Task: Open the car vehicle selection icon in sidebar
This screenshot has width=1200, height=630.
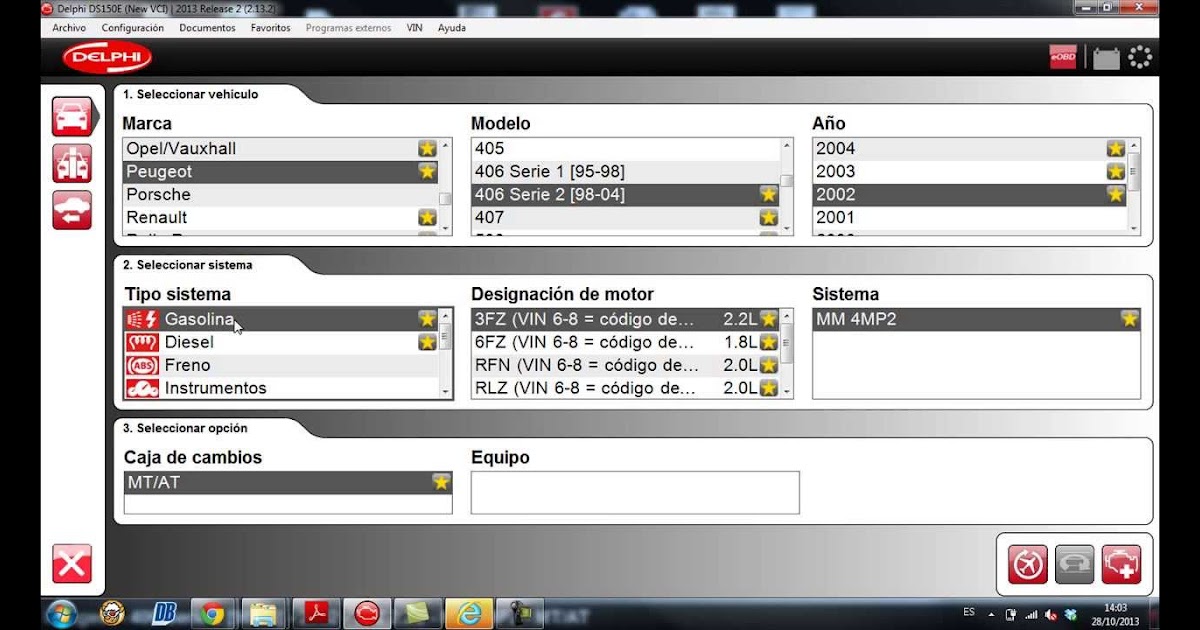Action: point(72,117)
